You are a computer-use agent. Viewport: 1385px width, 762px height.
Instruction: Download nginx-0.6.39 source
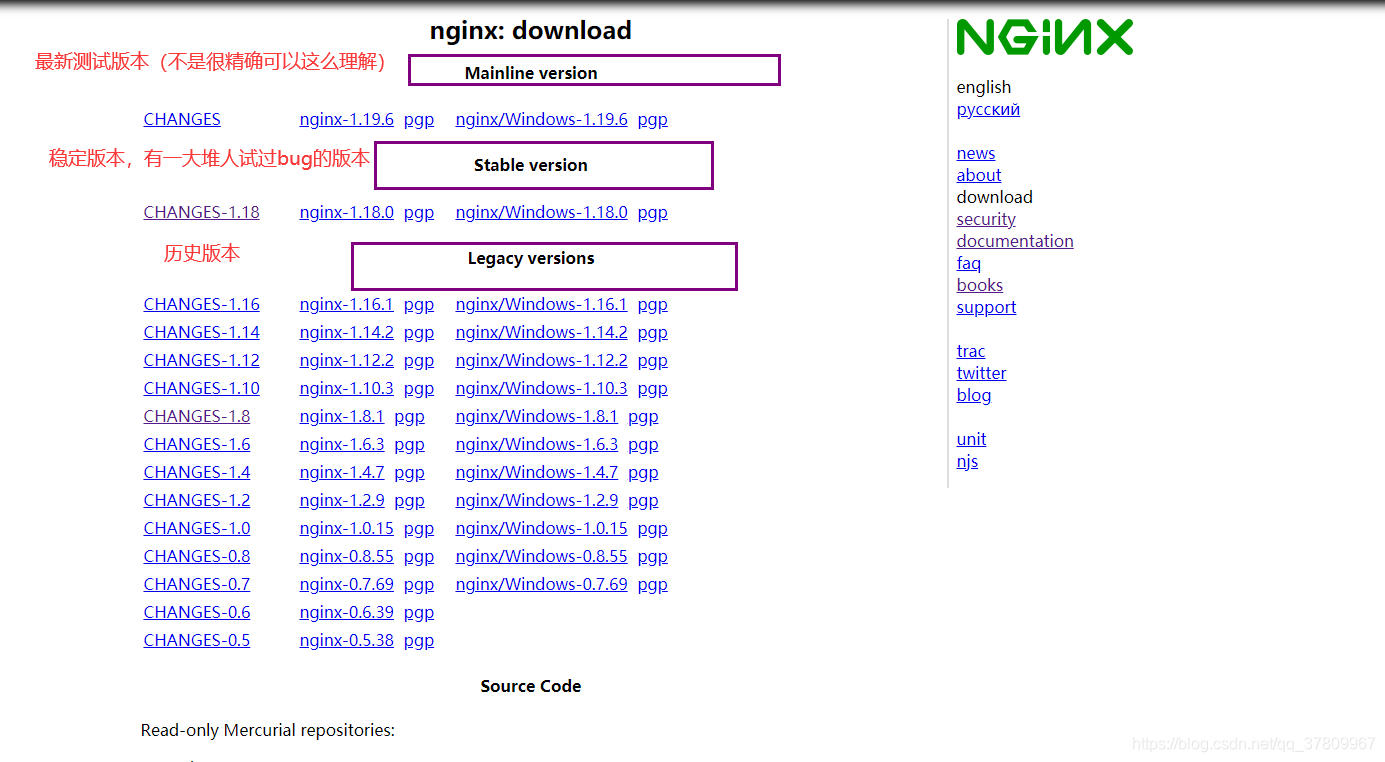[346, 612]
